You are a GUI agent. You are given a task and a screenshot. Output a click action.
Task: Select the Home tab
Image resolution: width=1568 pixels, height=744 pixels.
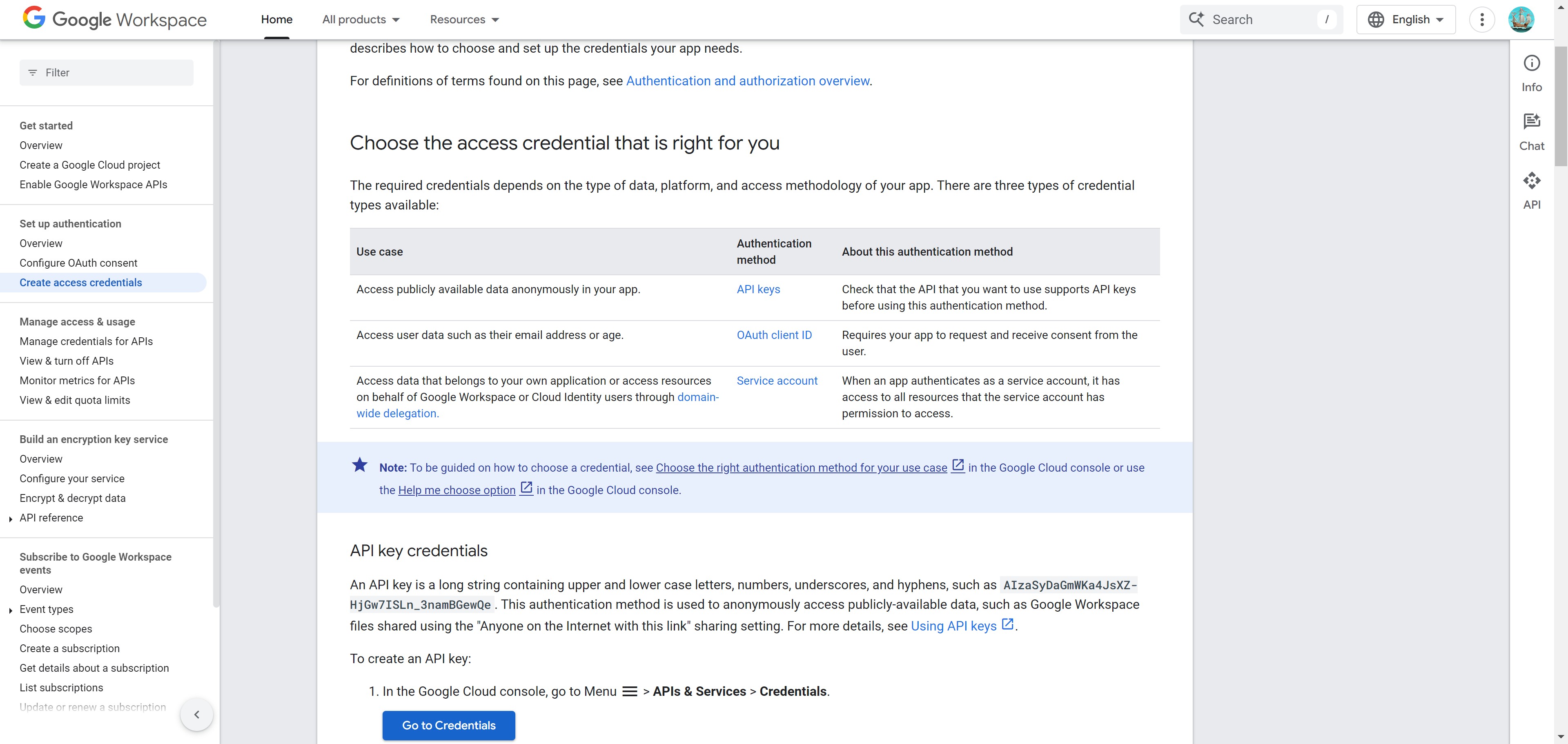276,20
